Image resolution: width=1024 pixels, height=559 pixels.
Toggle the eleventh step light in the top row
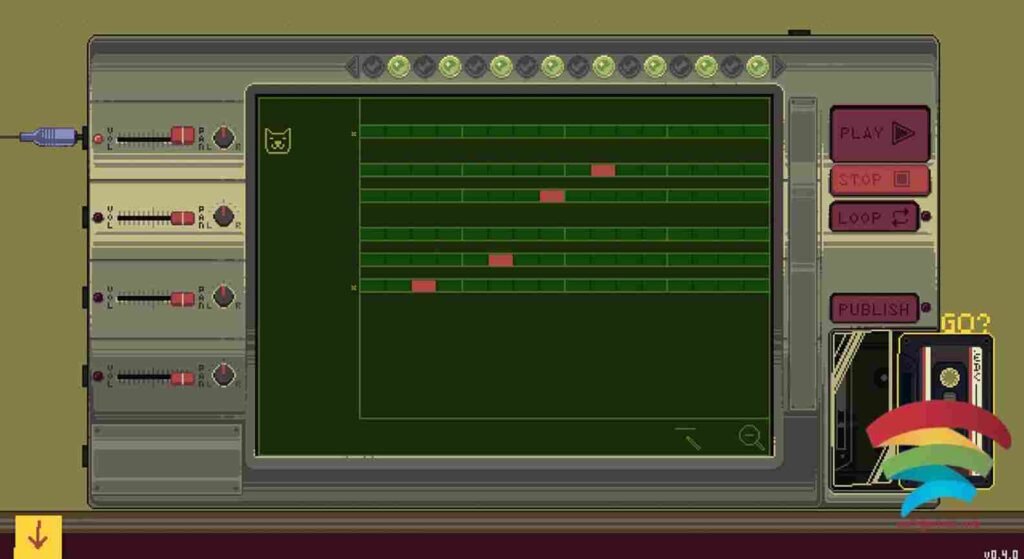[x=629, y=67]
